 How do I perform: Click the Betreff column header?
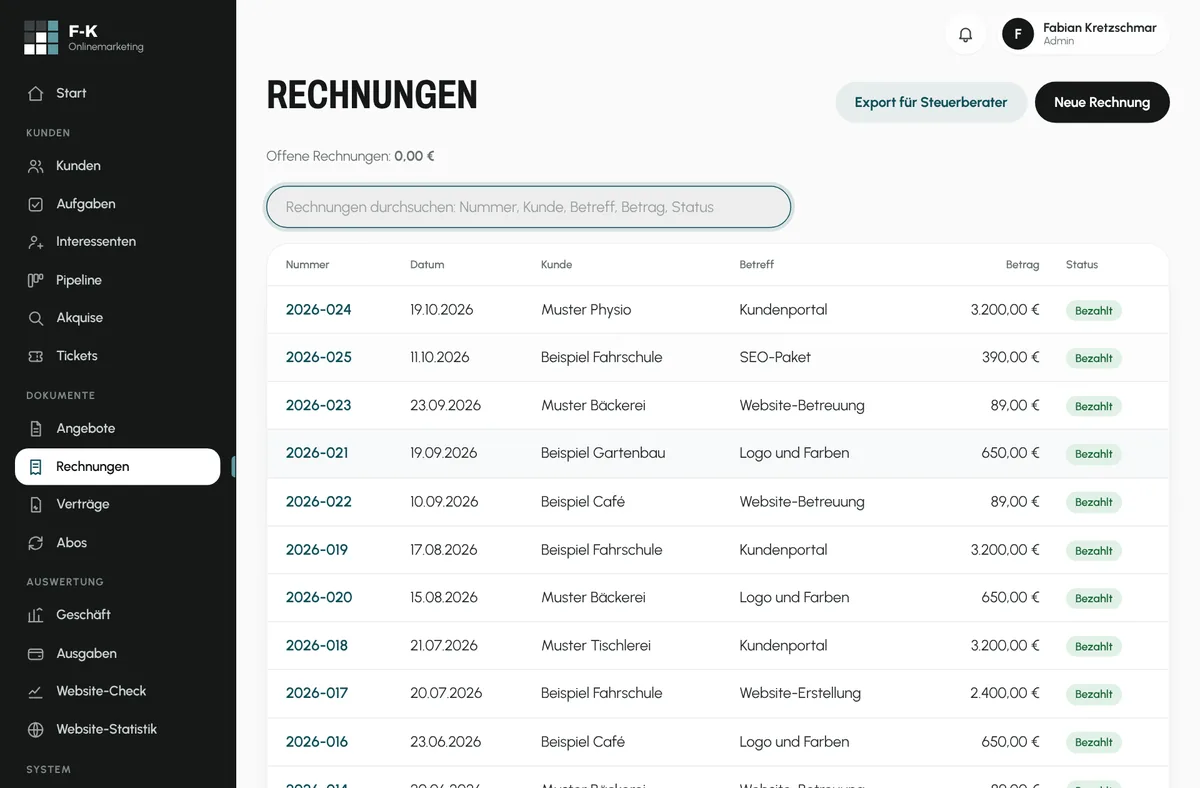click(x=757, y=265)
